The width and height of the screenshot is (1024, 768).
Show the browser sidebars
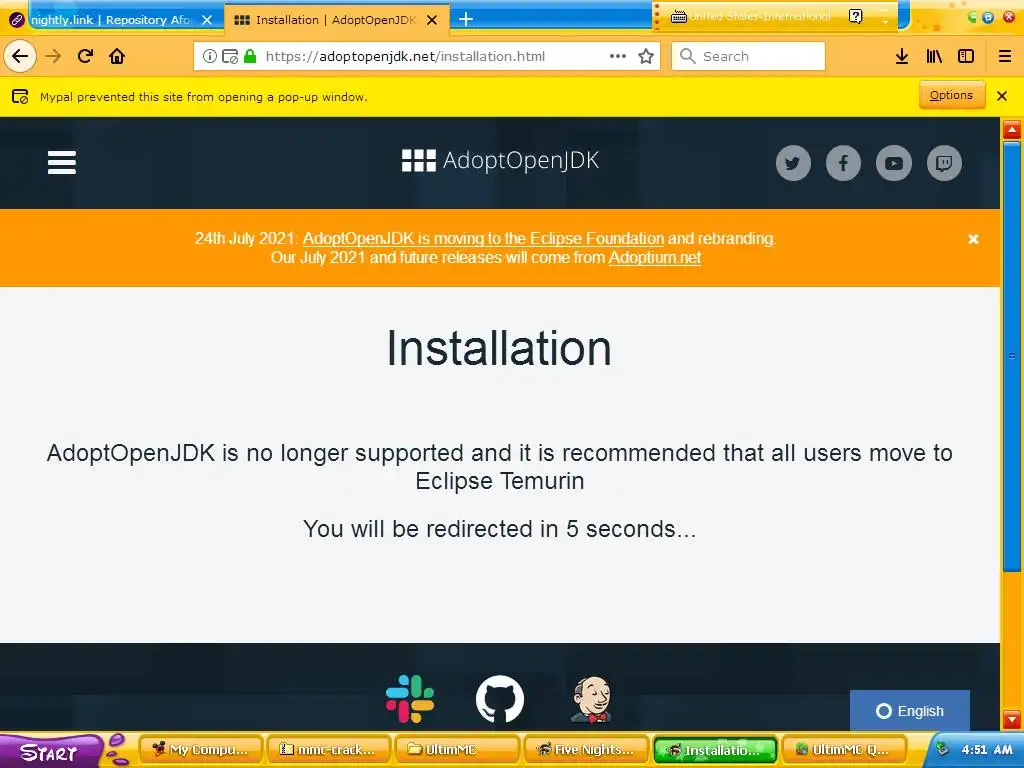(966, 56)
